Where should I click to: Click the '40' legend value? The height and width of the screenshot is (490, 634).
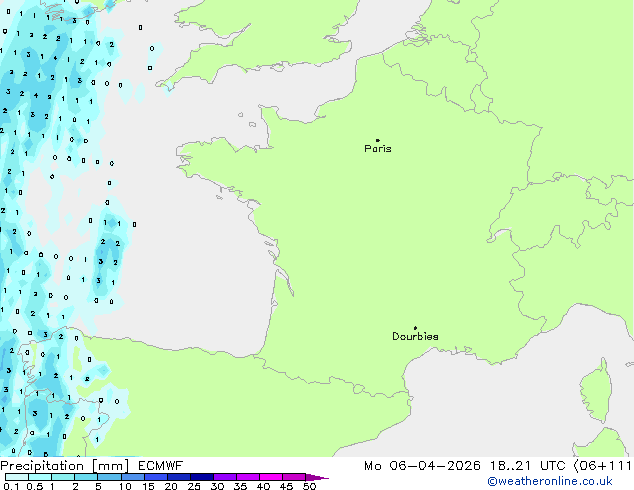[x=263, y=486]
